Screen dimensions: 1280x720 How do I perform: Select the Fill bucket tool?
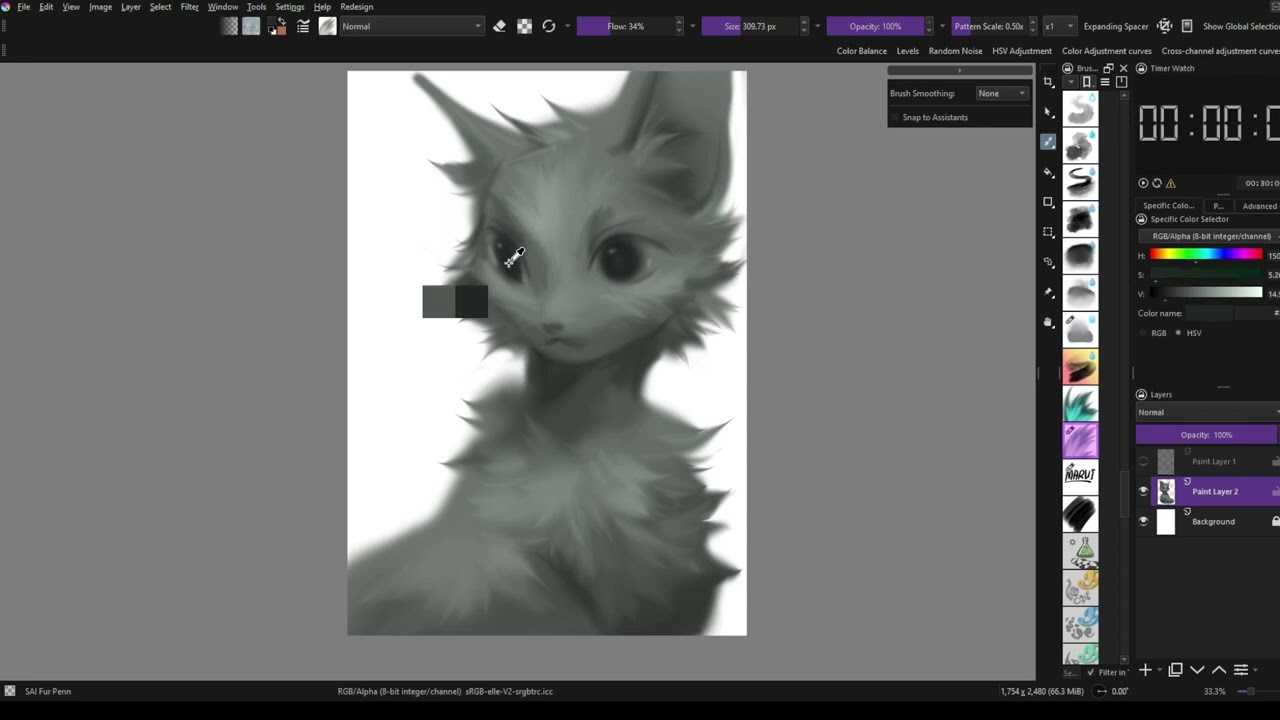[x=1048, y=172]
